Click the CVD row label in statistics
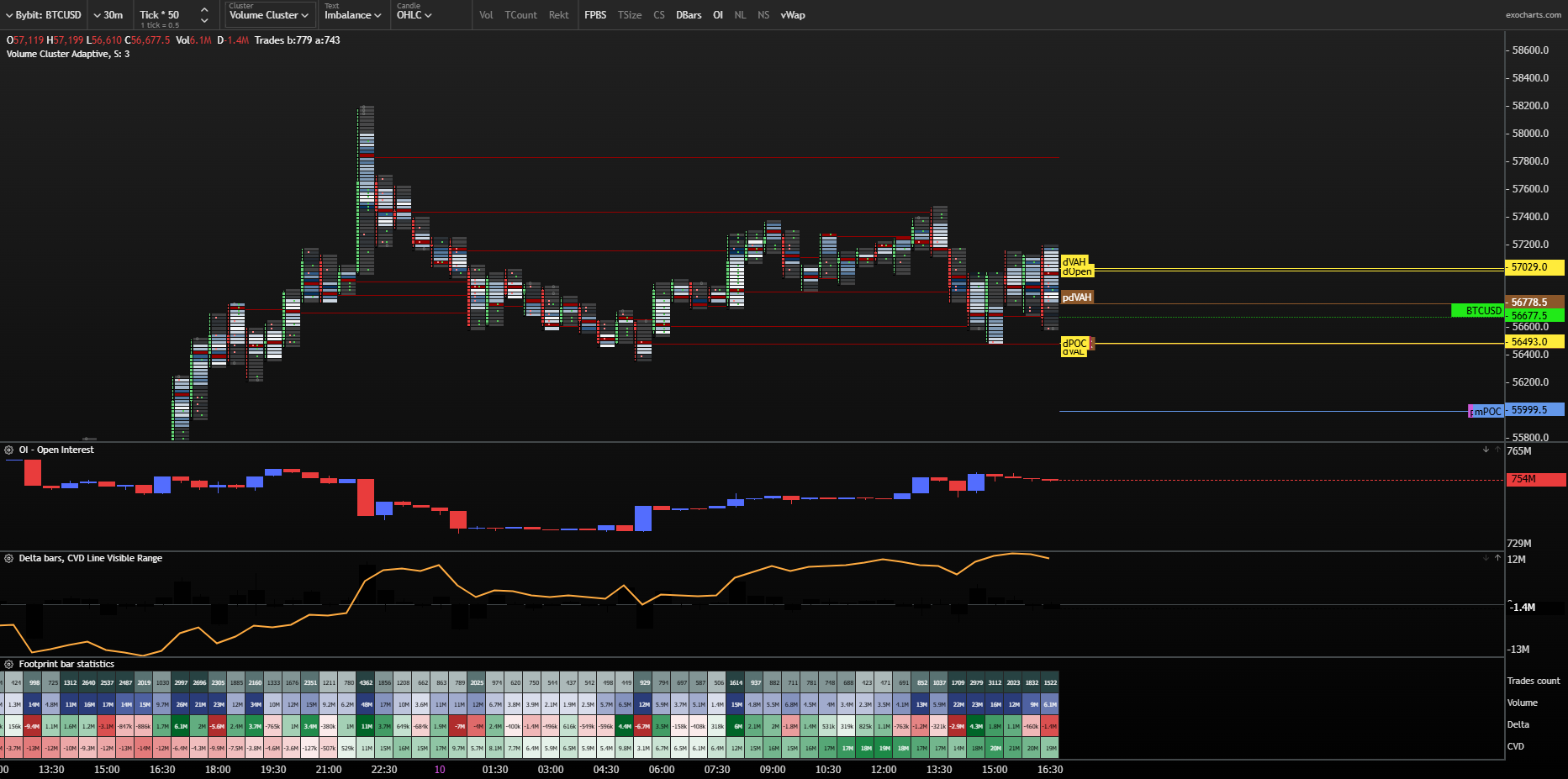This screenshot has height=779, width=1568. (x=1516, y=746)
